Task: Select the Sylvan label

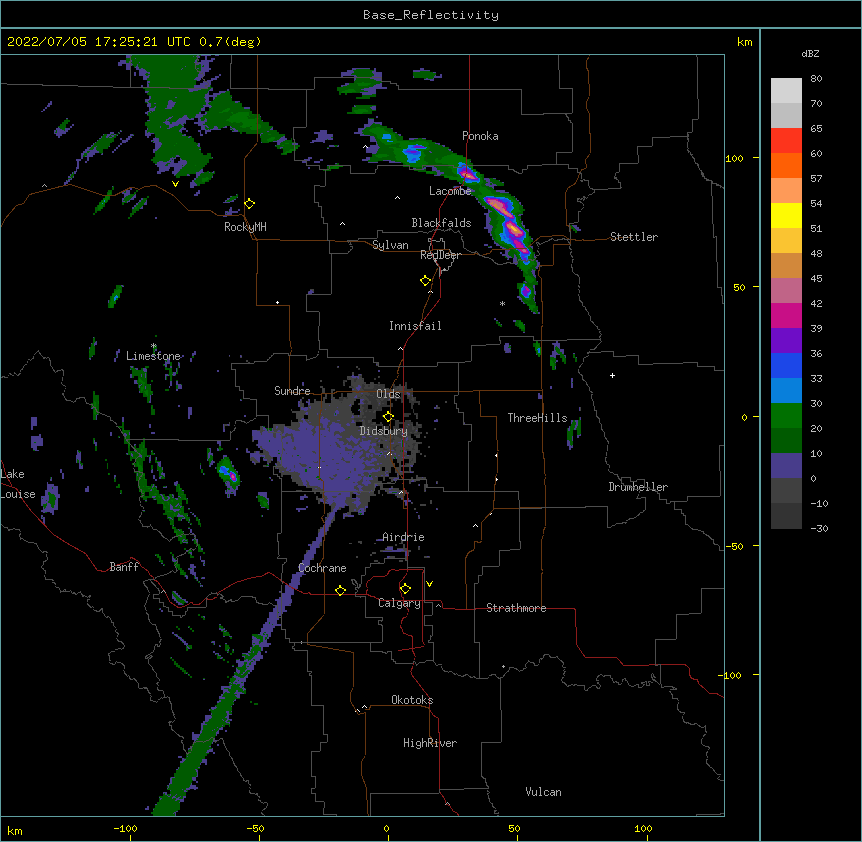Action: [x=390, y=245]
